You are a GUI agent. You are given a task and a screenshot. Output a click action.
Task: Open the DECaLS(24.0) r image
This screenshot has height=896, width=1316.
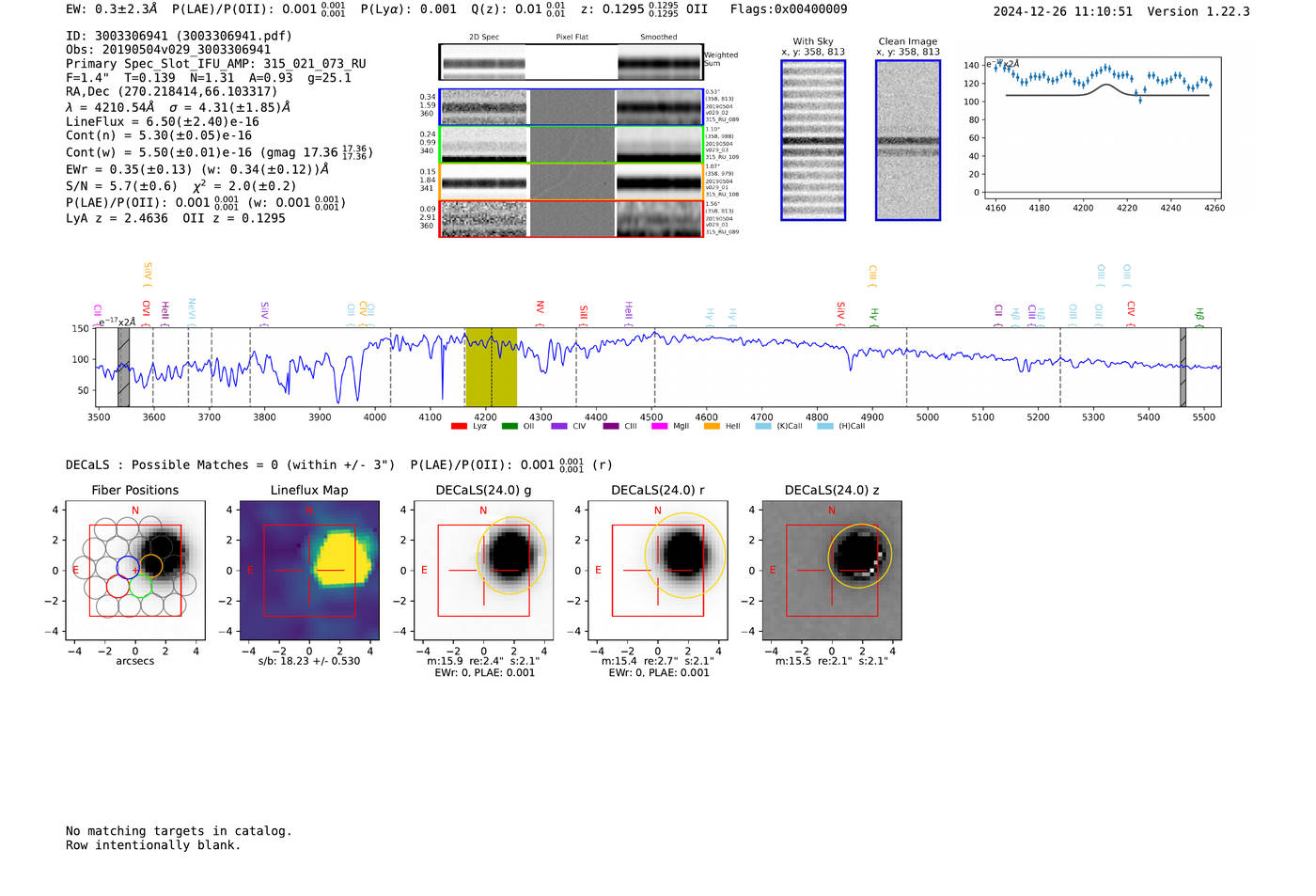click(657, 570)
